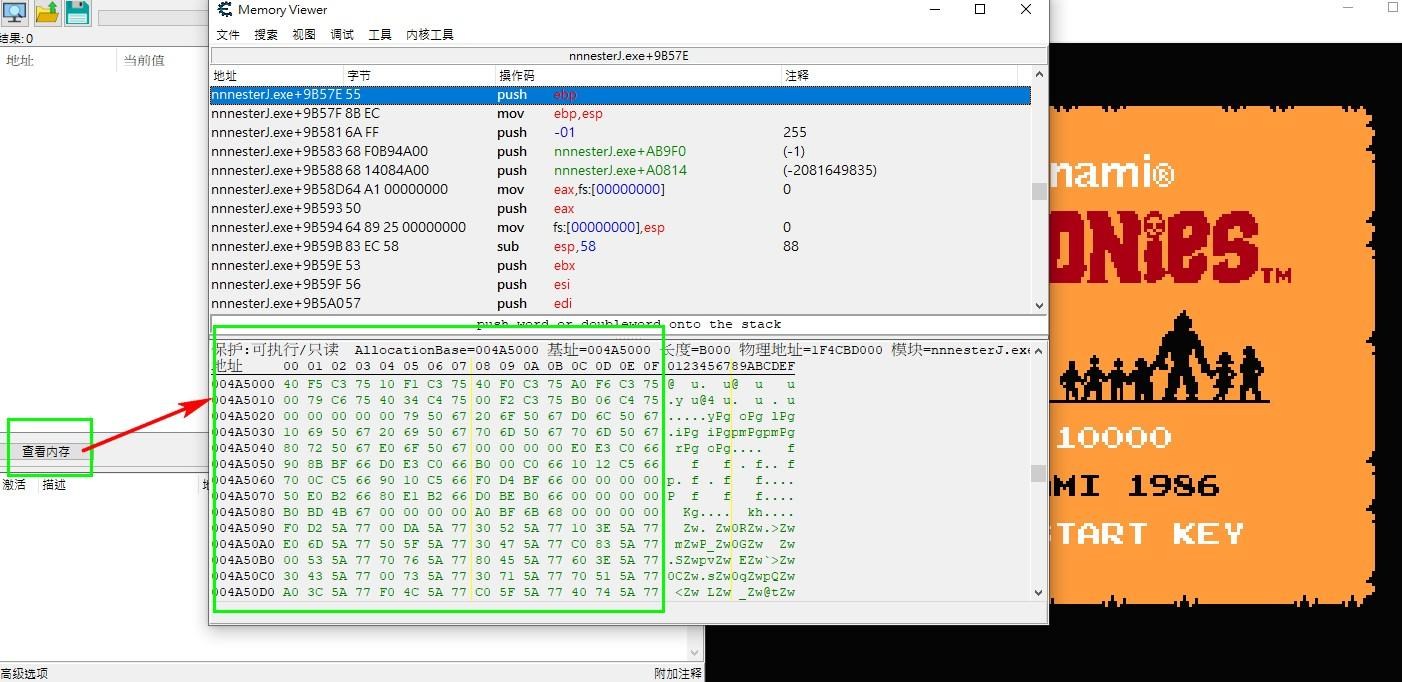
Task: Click the Memory Viewer title bar icon
Action: (x=224, y=9)
